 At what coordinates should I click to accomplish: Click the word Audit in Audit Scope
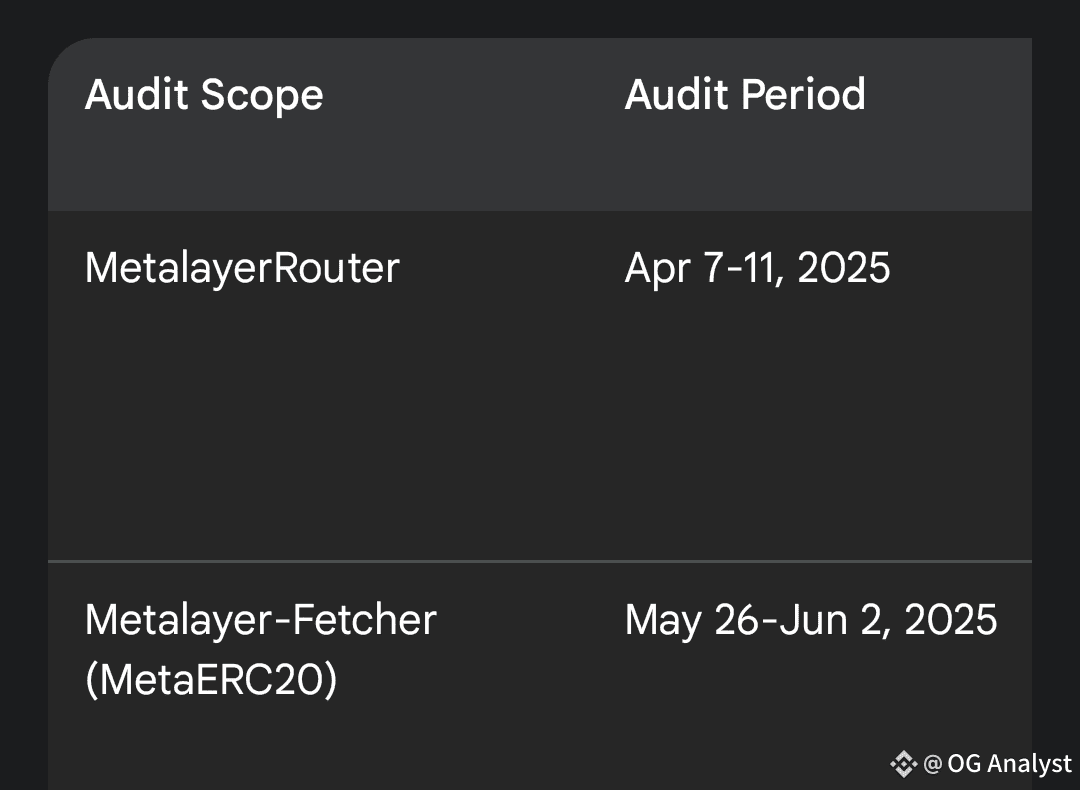pos(136,94)
